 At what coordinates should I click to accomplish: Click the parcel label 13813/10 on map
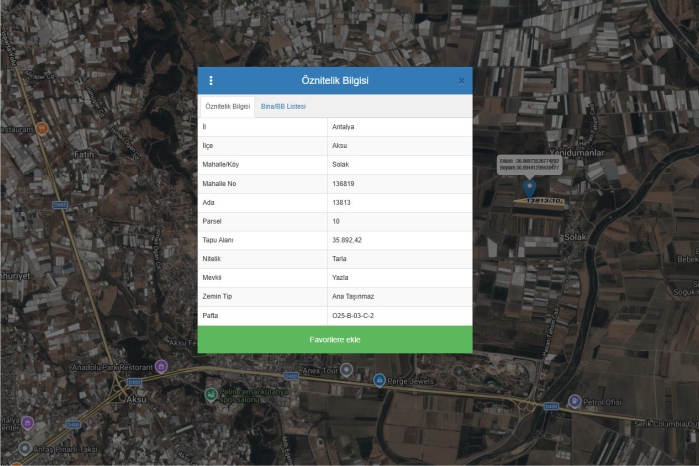click(x=543, y=201)
